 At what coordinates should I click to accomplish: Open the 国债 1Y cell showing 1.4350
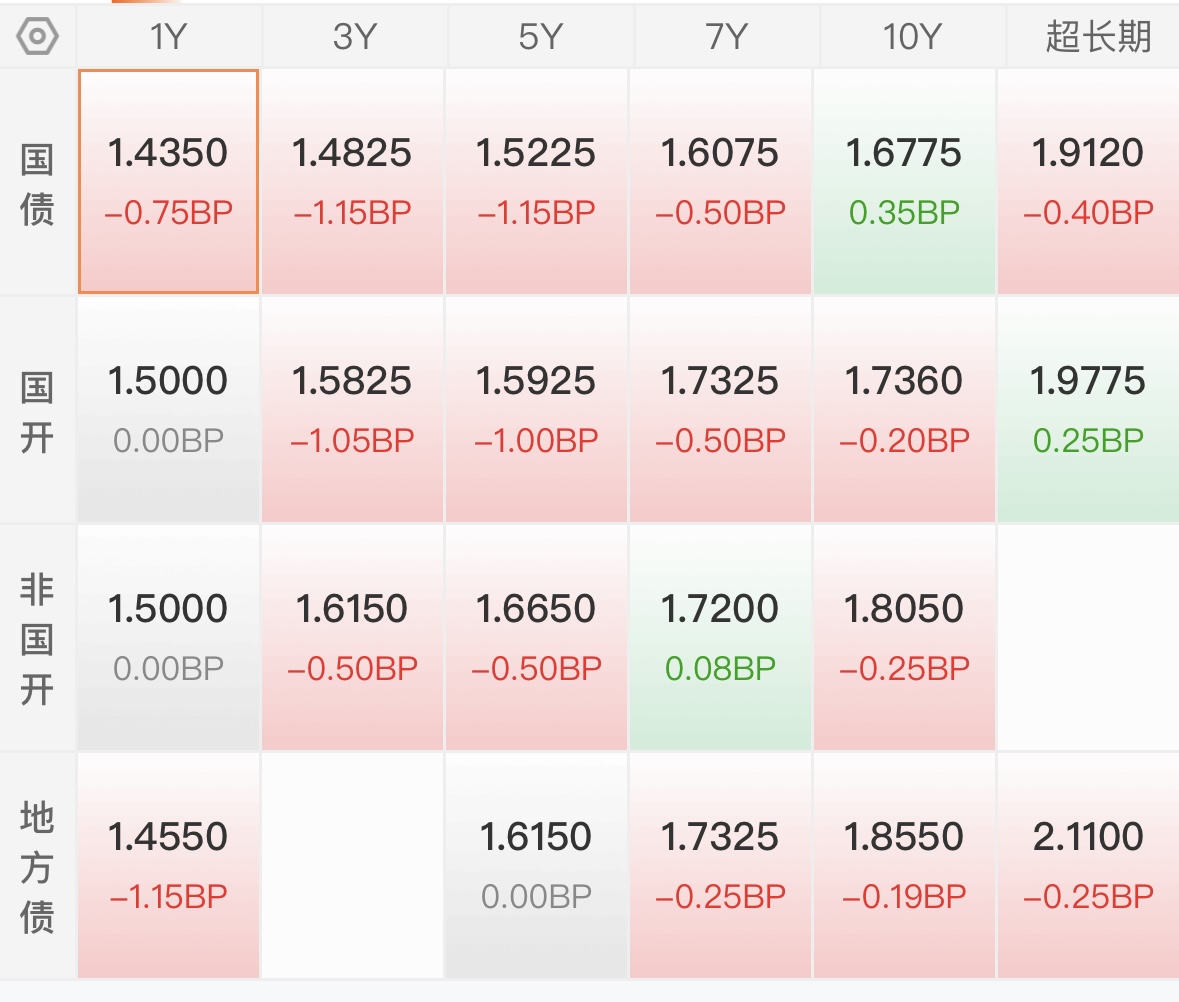(x=168, y=181)
